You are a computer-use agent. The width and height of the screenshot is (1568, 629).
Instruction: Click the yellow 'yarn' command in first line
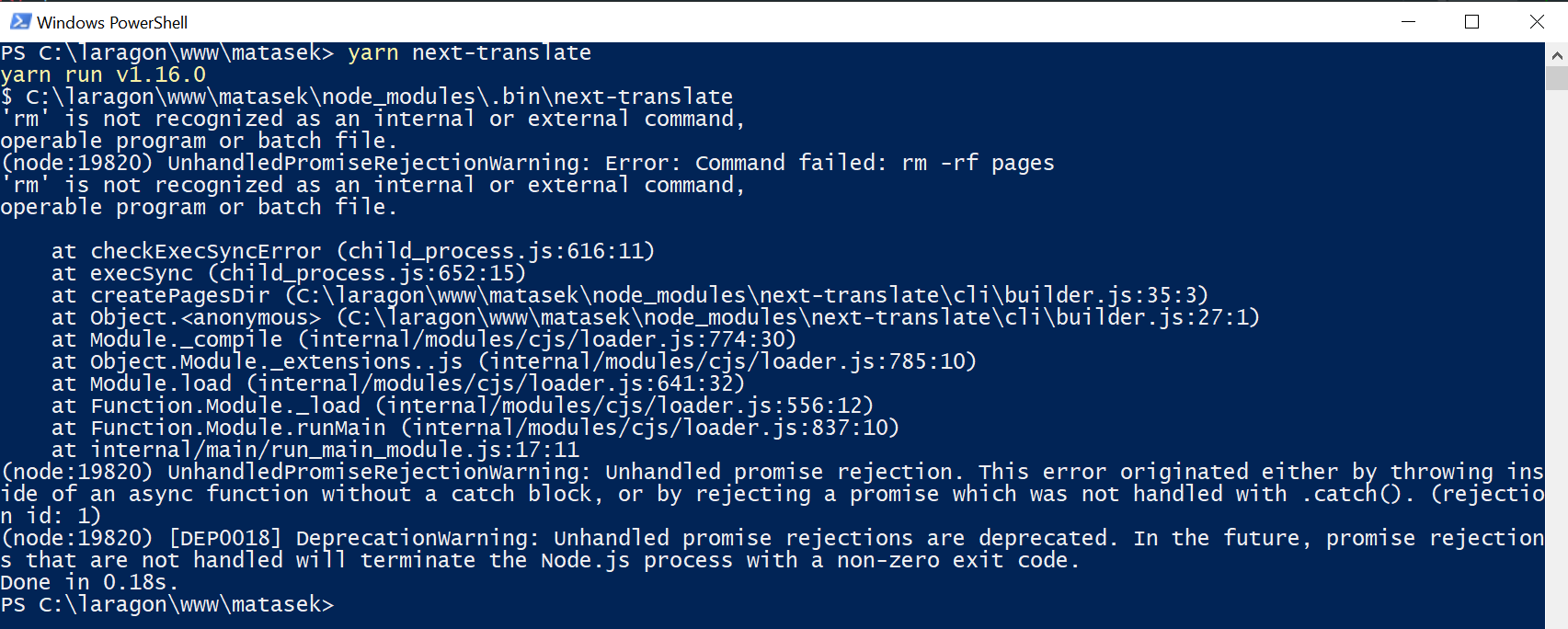[372, 52]
